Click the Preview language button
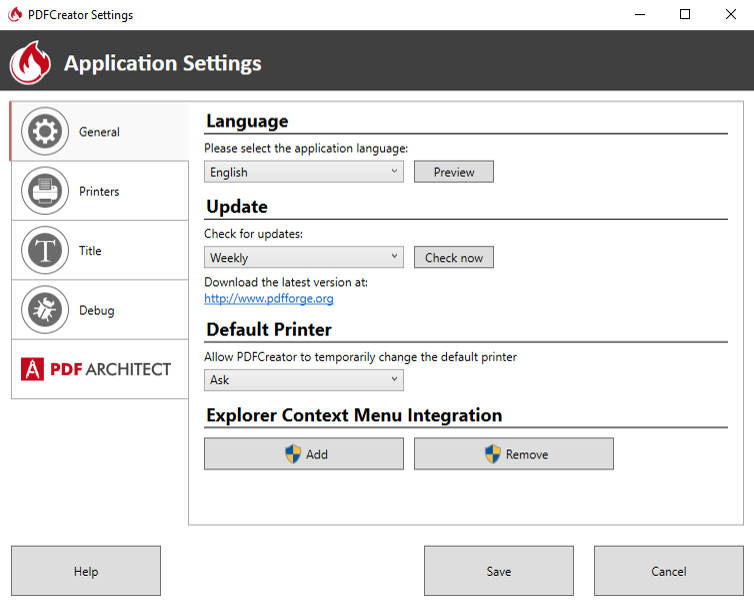The image size is (754, 605). click(453, 172)
